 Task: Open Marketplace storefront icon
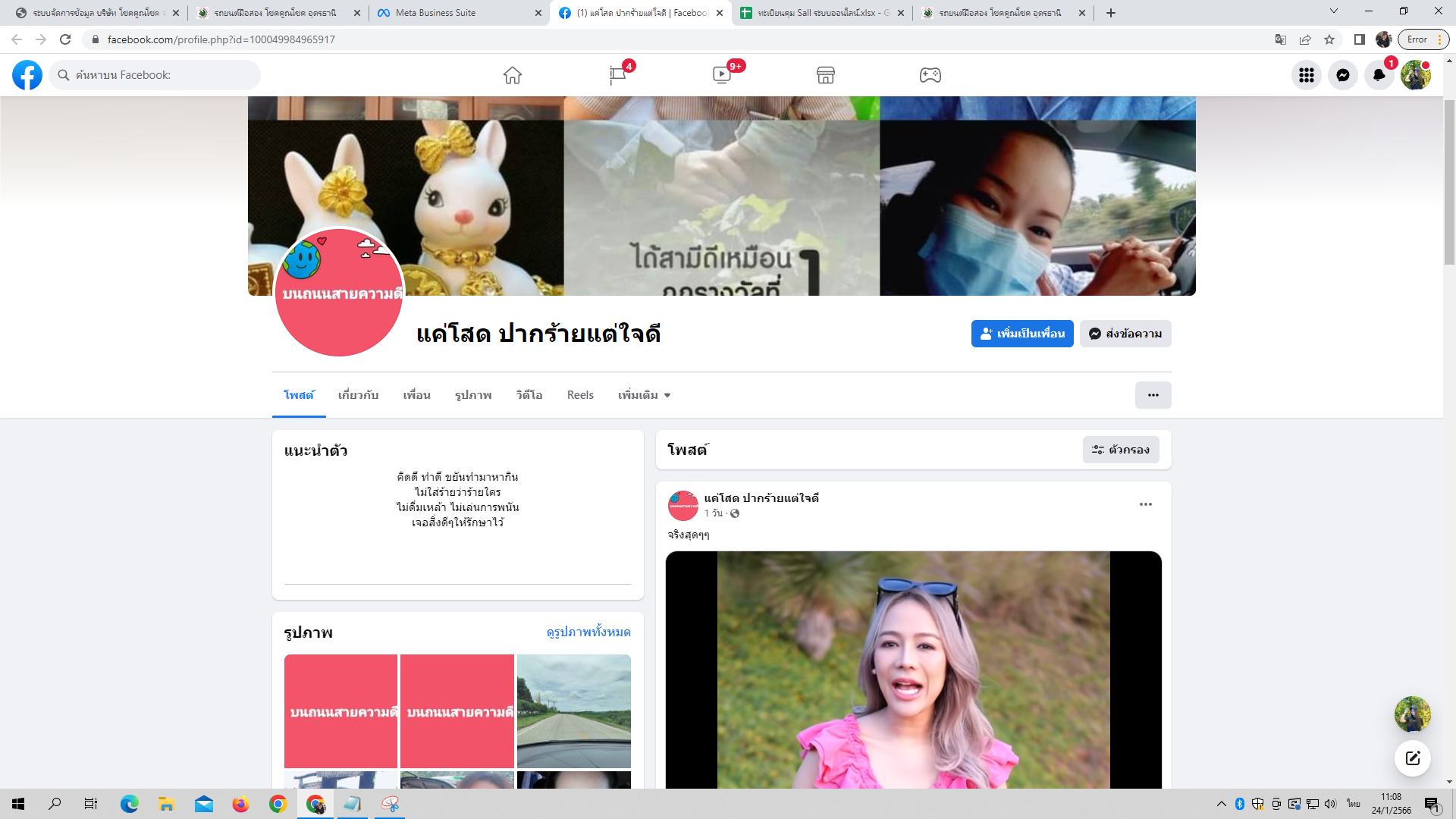(x=826, y=75)
